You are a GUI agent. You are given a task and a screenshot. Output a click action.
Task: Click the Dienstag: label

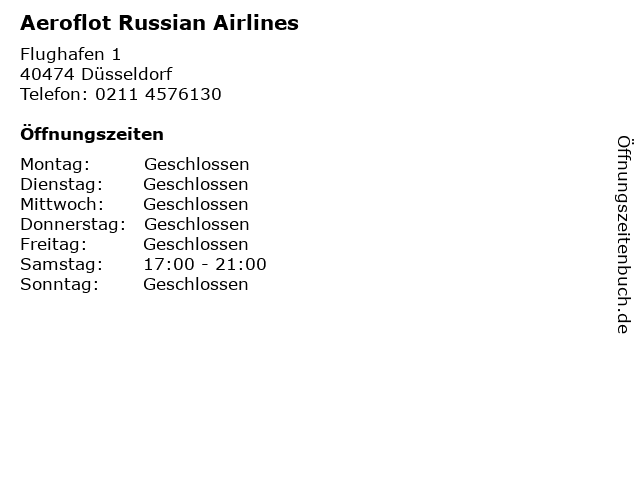coord(61,184)
